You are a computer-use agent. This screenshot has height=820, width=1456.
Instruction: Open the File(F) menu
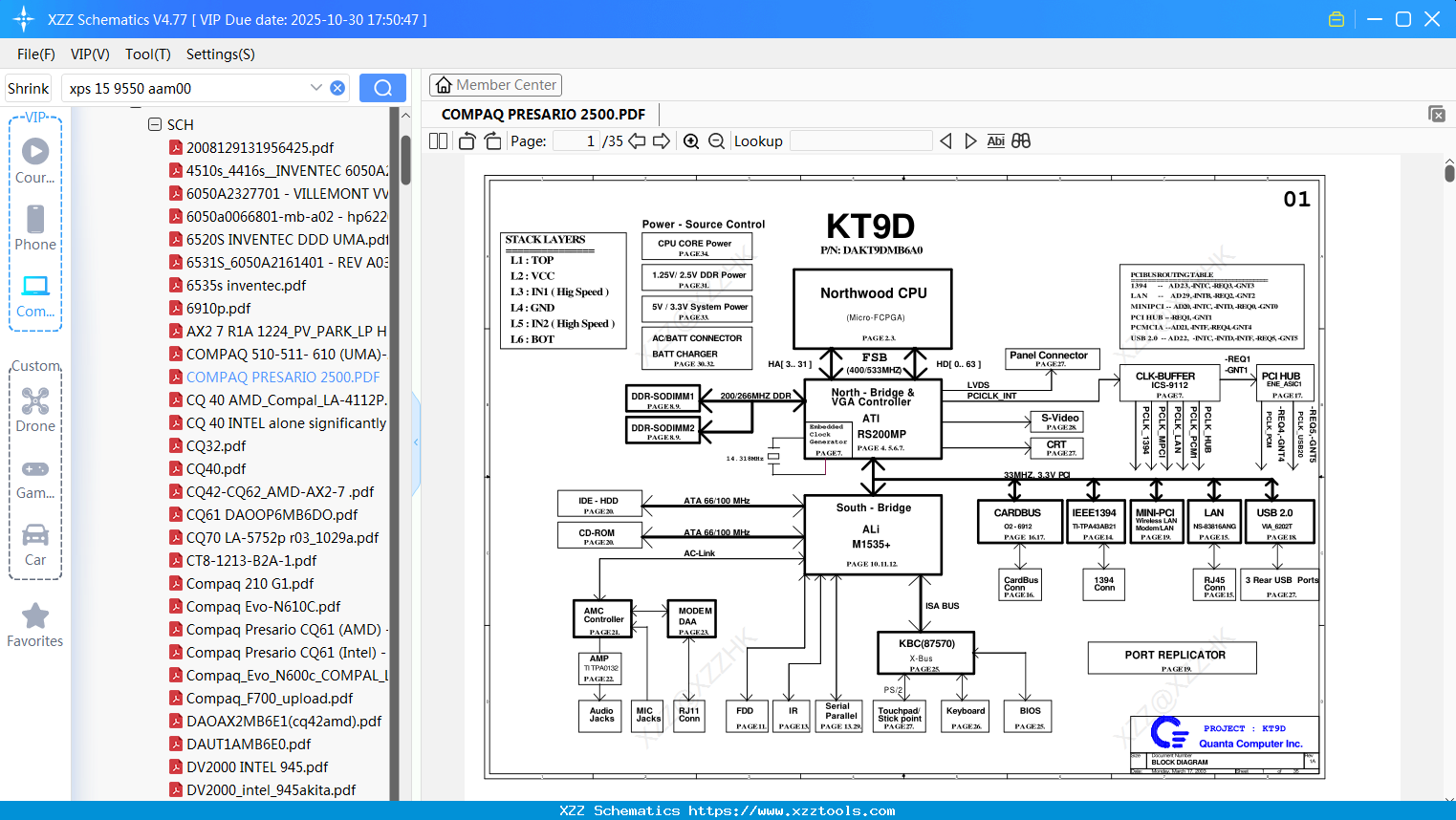coord(36,54)
